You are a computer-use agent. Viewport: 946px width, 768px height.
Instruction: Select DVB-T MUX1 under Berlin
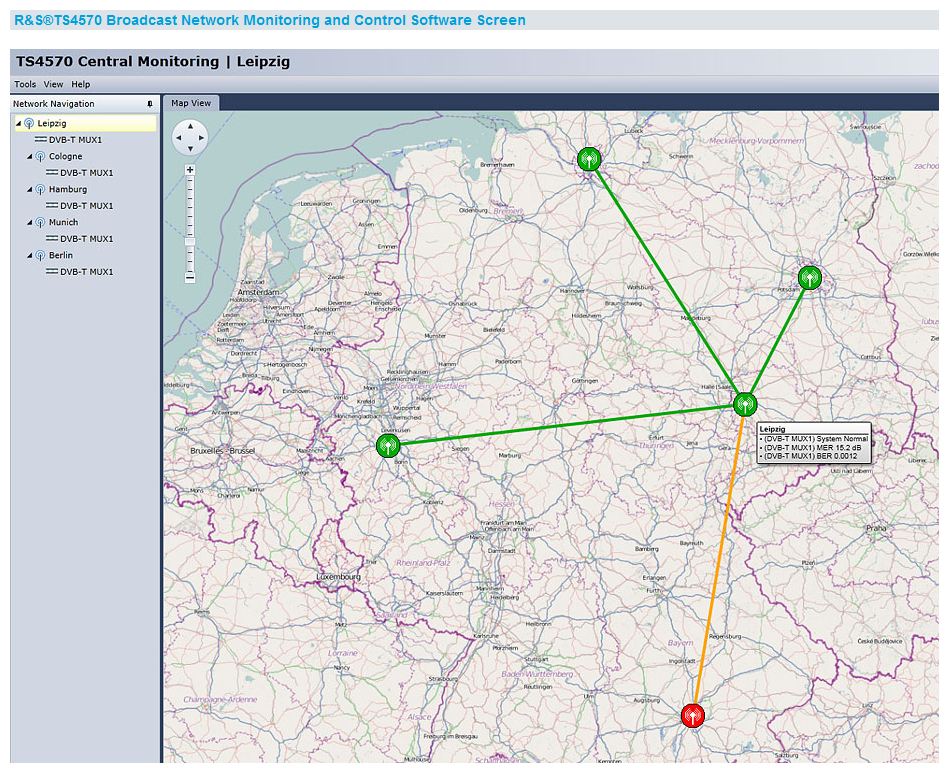point(87,273)
